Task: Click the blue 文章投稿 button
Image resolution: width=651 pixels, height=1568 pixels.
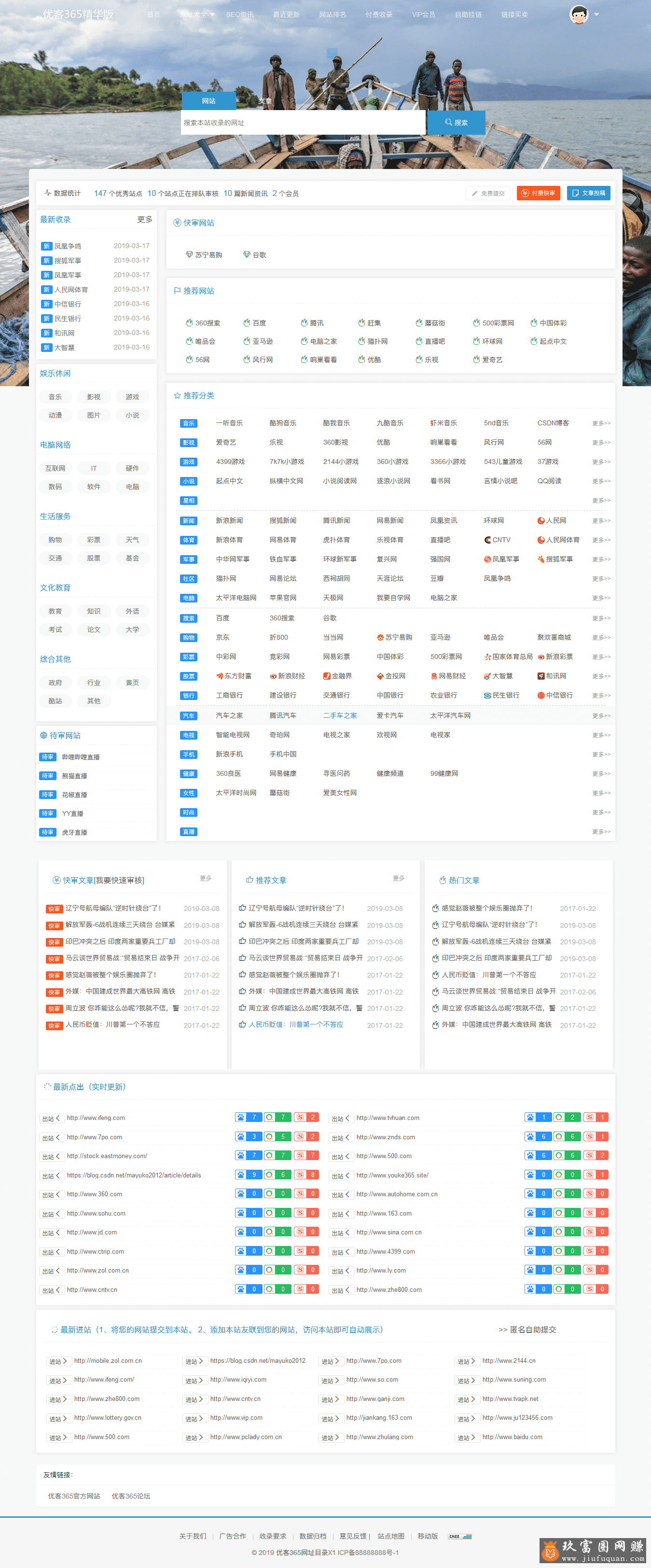Action: tap(589, 193)
